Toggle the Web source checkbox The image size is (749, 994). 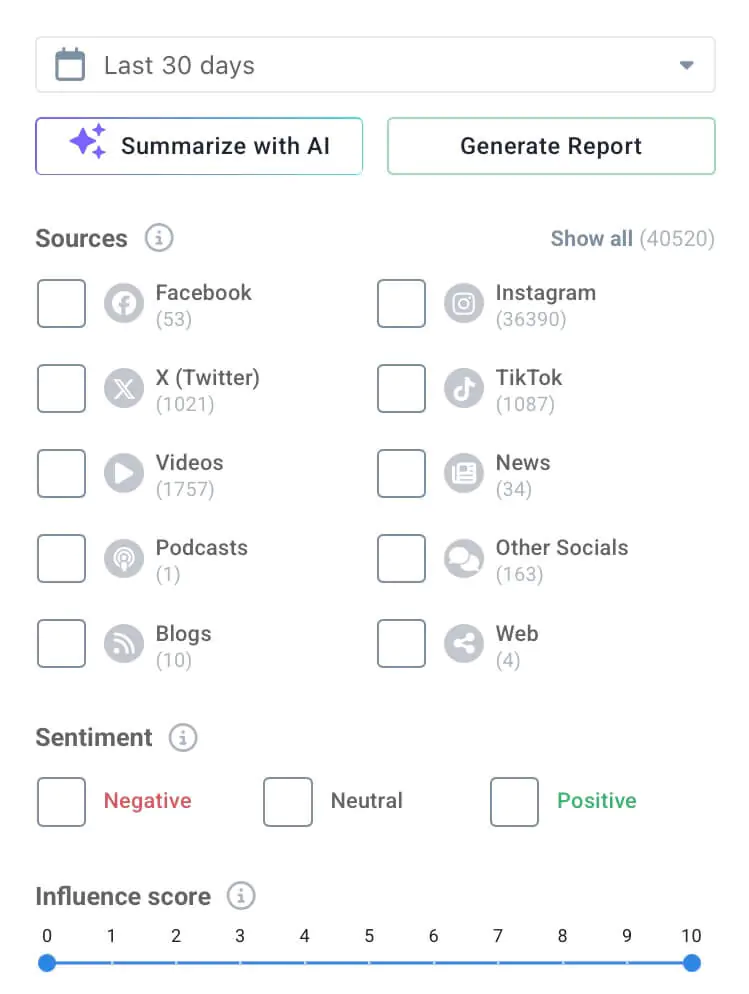[x=401, y=643]
